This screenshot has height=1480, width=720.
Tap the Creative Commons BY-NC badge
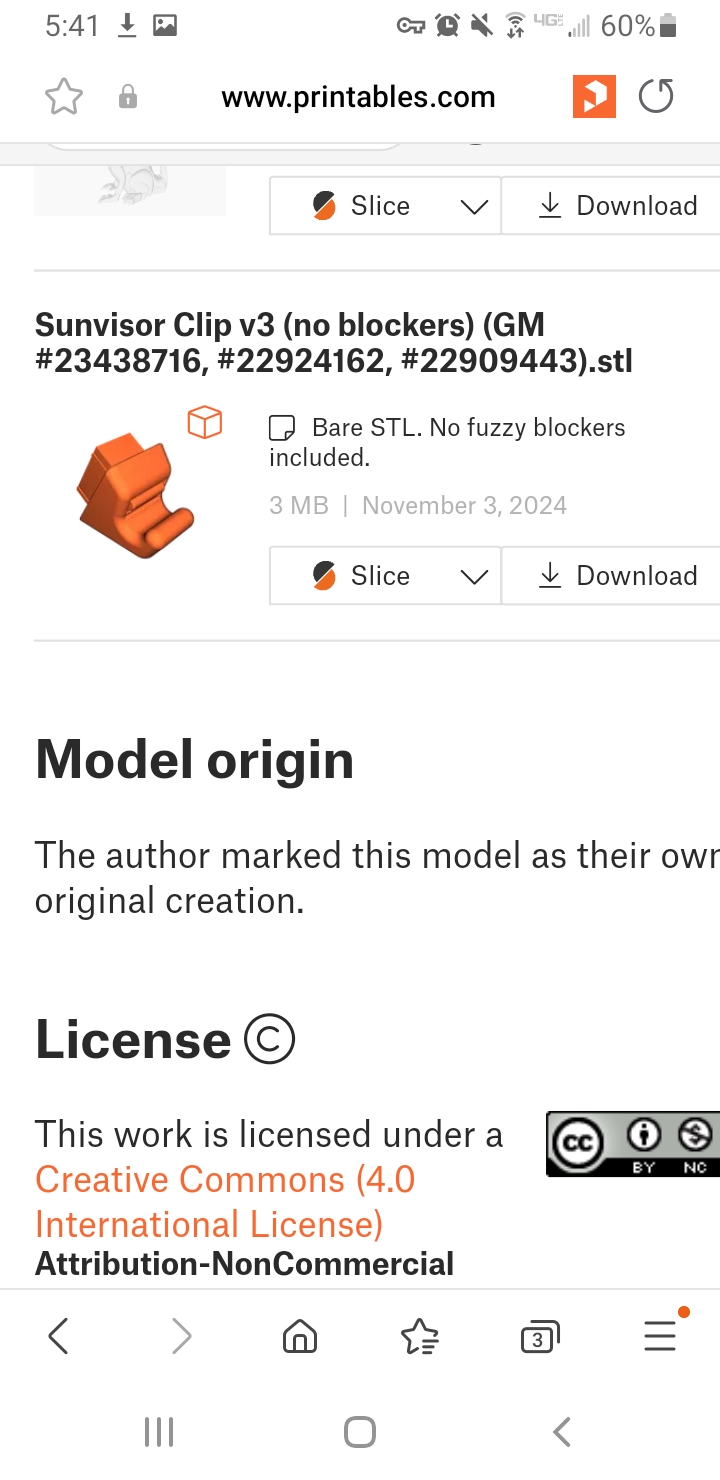633,1144
